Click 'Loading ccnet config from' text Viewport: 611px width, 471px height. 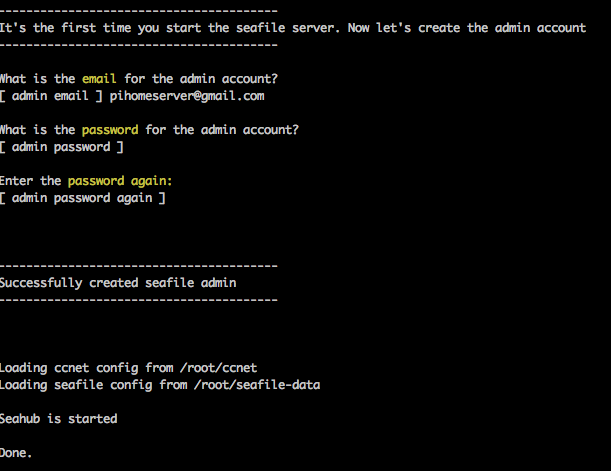click(x=87, y=368)
